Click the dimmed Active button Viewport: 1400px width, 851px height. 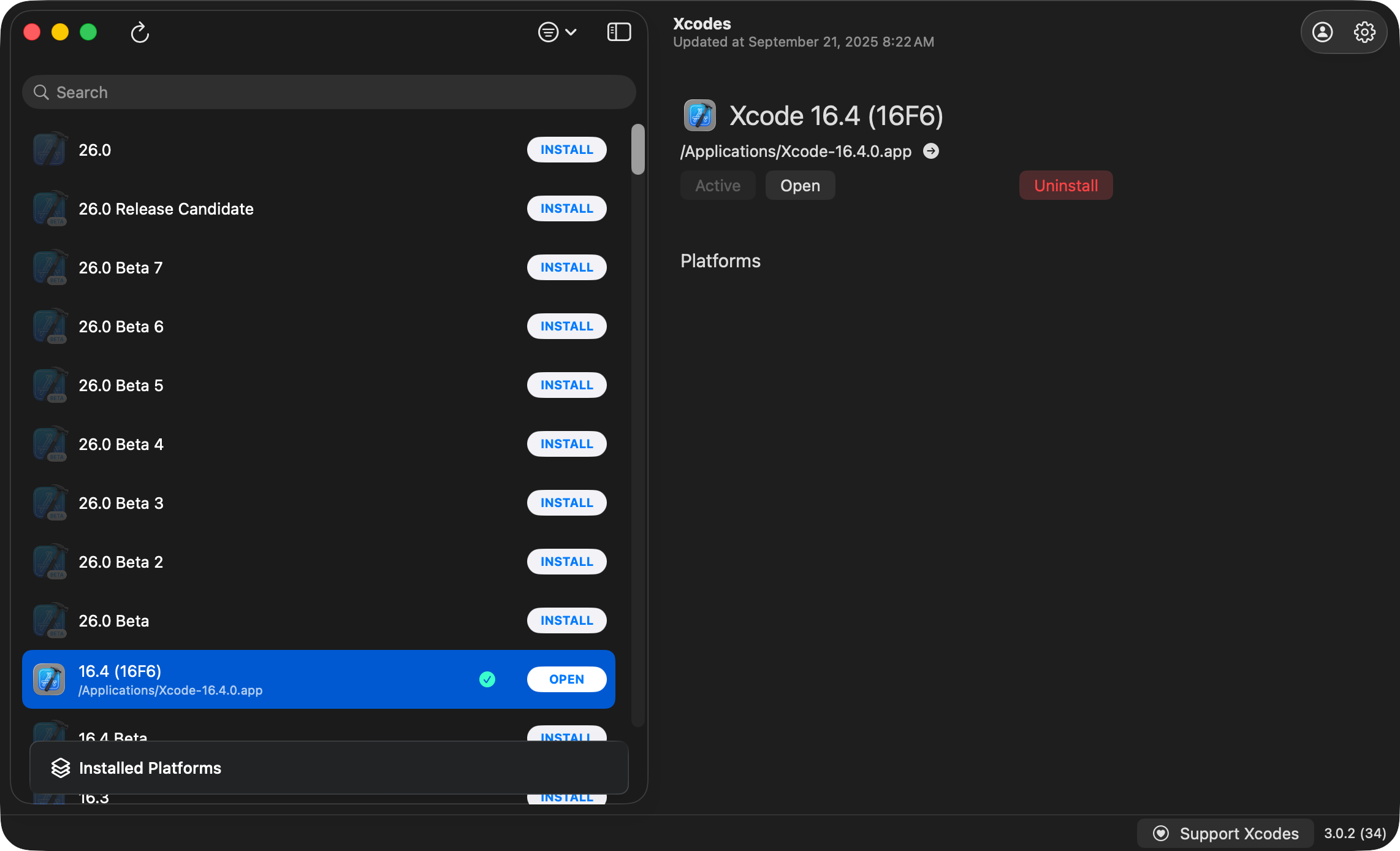coord(717,185)
